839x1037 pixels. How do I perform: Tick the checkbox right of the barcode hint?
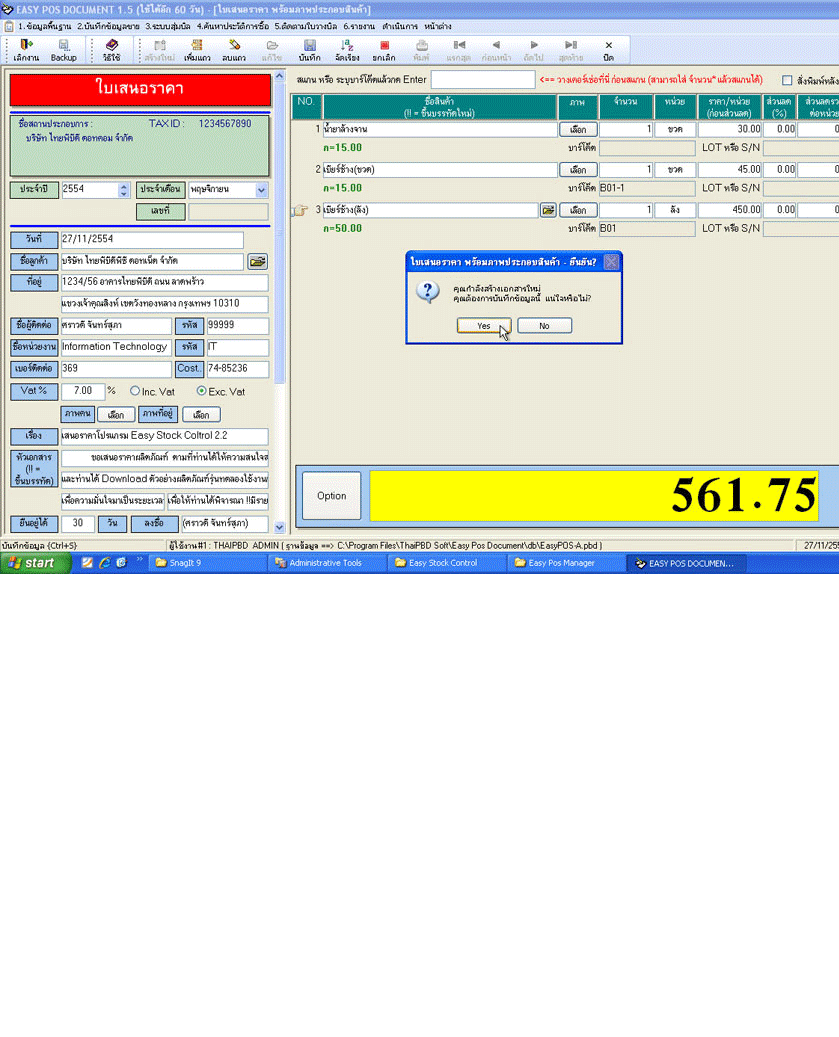coord(787,80)
